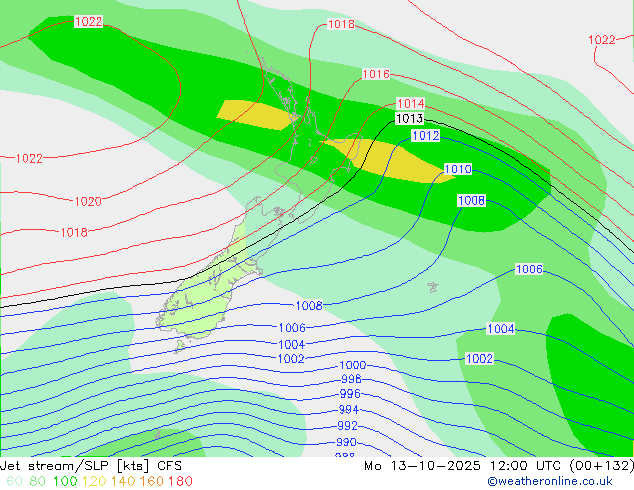This screenshot has height=490, width=634.
Task: Click the 120 kts legend value
Action: click(x=94, y=481)
